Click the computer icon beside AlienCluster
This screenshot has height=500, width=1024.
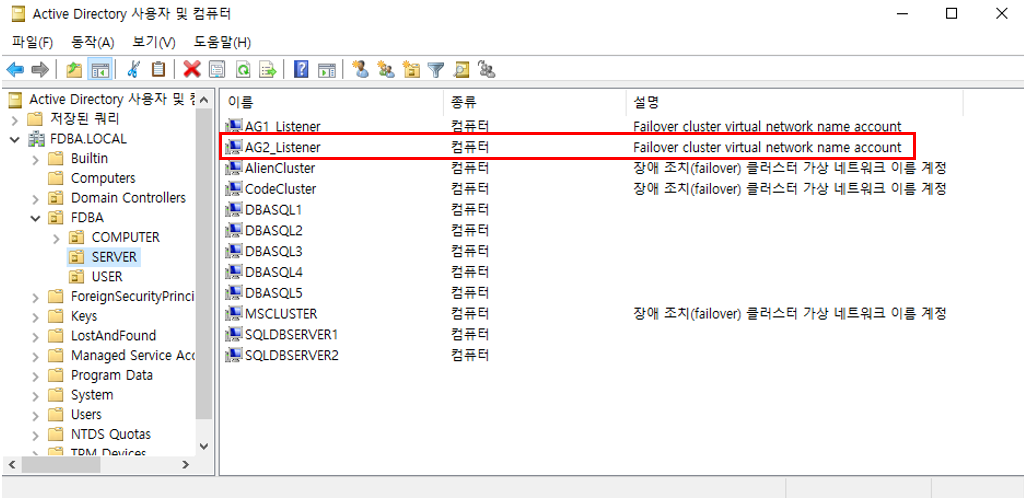pyautogui.click(x=233, y=168)
